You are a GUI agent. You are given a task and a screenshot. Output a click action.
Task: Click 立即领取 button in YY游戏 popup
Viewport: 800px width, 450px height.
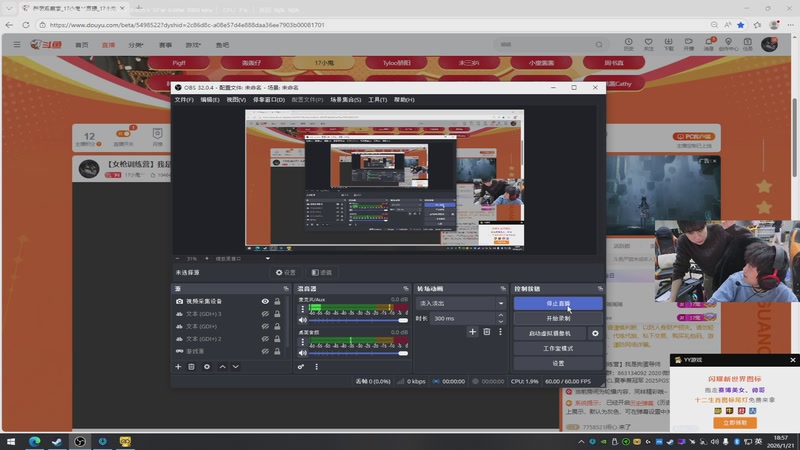[x=735, y=423]
